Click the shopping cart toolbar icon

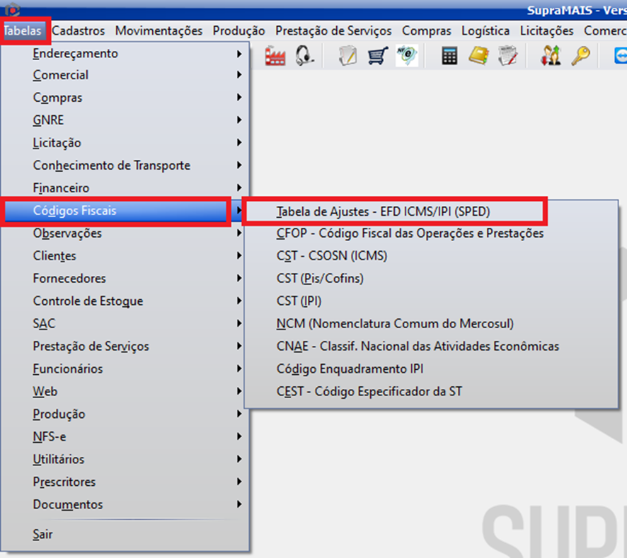click(x=377, y=56)
